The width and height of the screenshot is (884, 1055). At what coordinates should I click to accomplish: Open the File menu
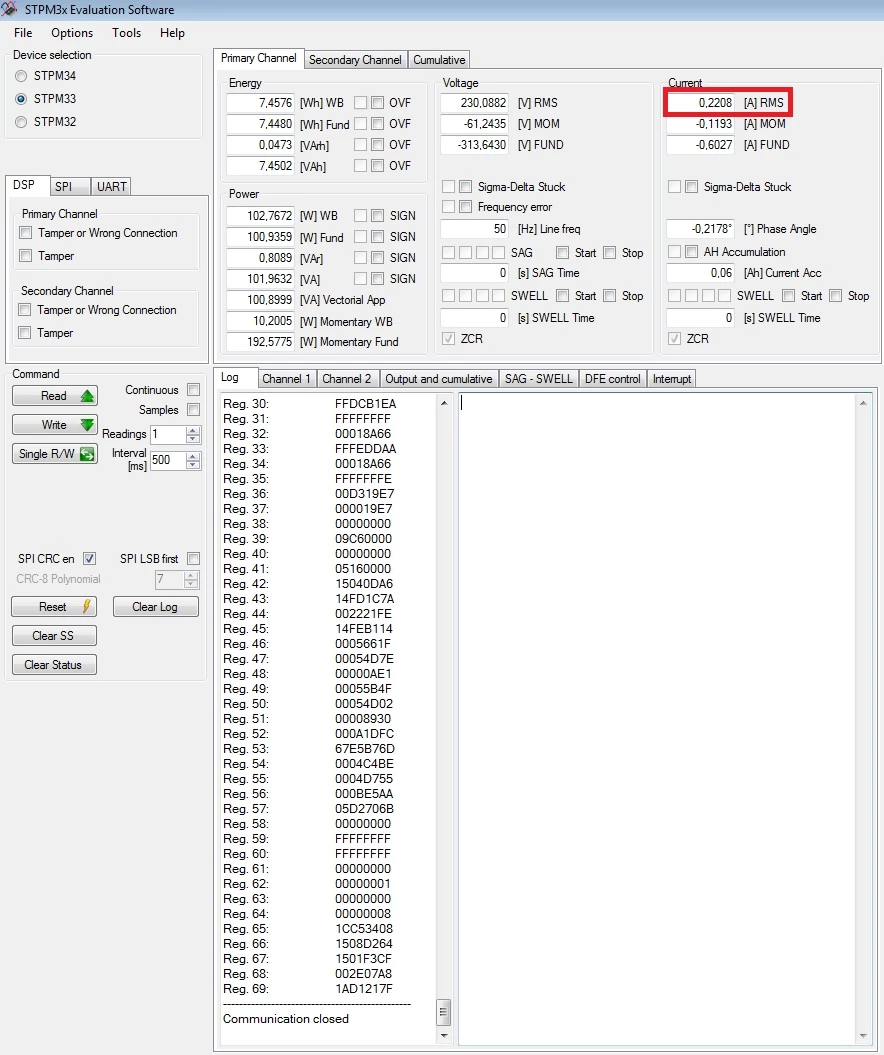point(23,33)
